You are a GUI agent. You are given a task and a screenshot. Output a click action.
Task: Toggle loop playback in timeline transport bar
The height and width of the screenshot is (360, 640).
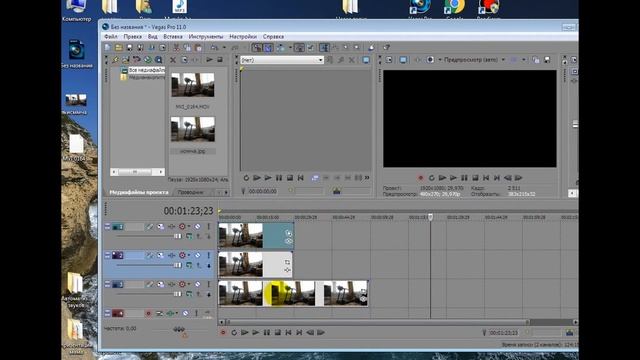tap(234, 333)
